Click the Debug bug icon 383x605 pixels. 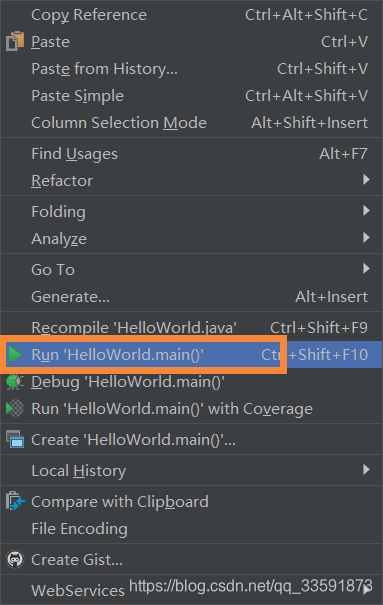coord(15,382)
